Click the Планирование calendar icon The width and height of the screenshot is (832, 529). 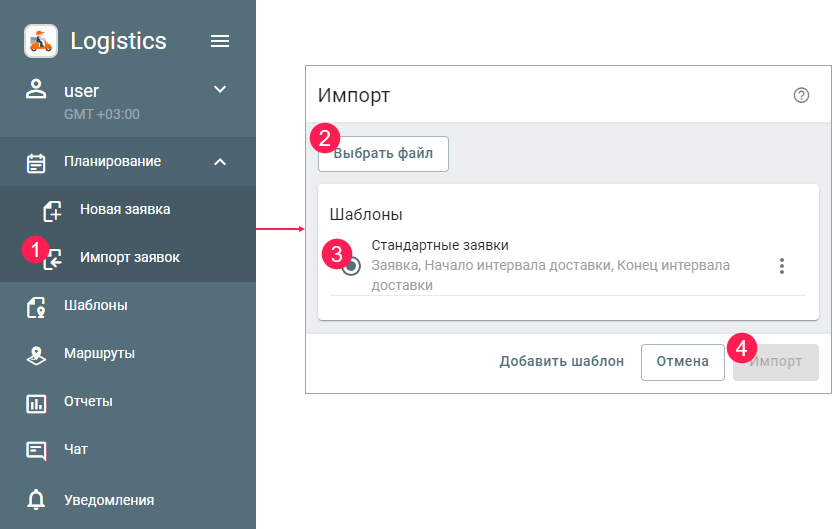click(36, 163)
